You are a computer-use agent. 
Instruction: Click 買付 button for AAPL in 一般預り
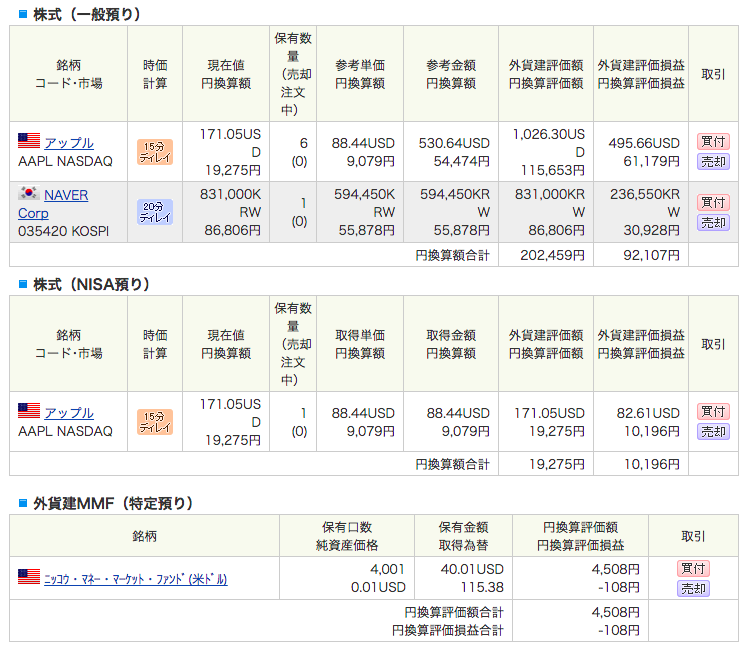tap(713, 141)
